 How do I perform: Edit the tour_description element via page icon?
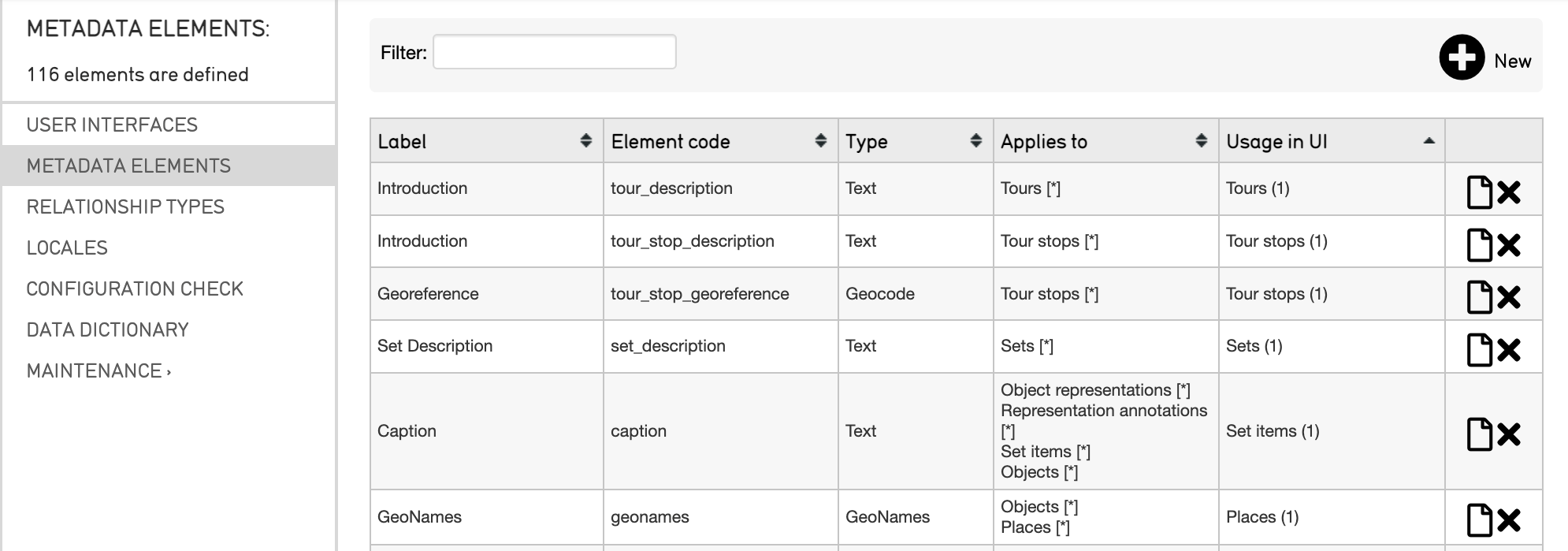(1479, 192)
